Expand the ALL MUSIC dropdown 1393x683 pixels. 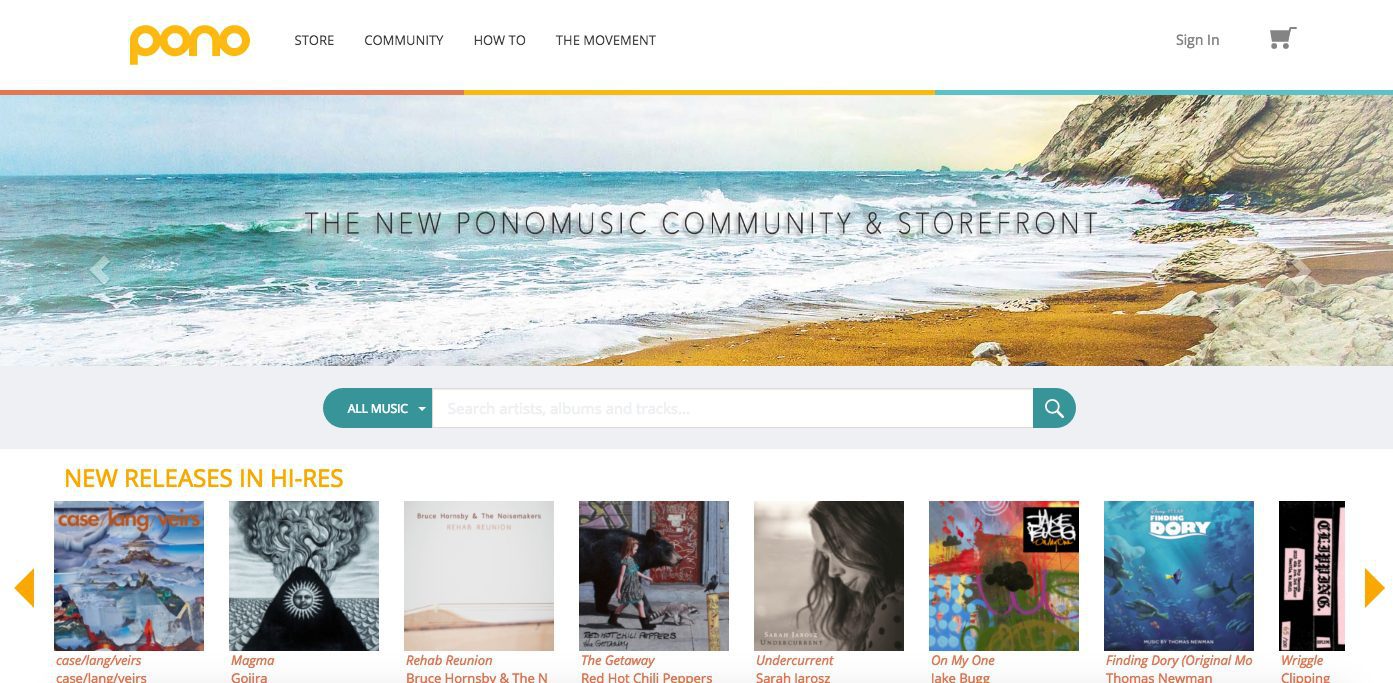[x=378, y=408]
